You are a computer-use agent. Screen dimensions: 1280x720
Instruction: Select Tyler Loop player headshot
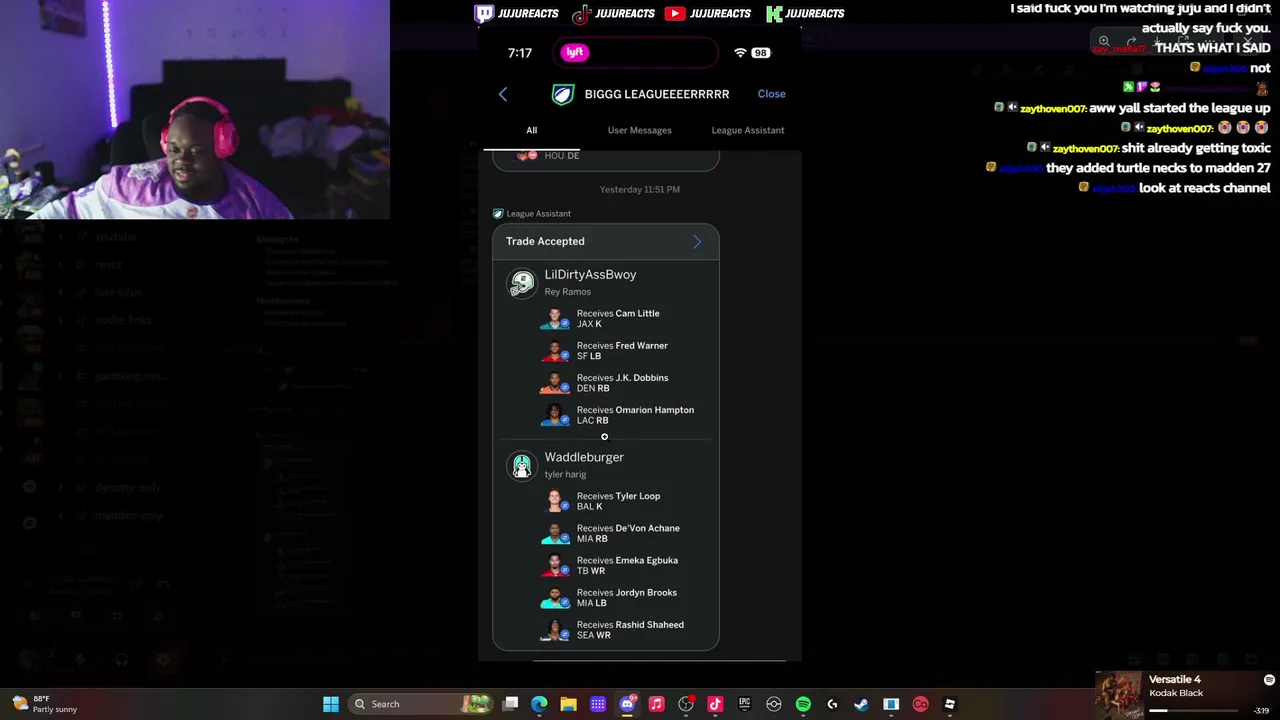pos(555,501)
